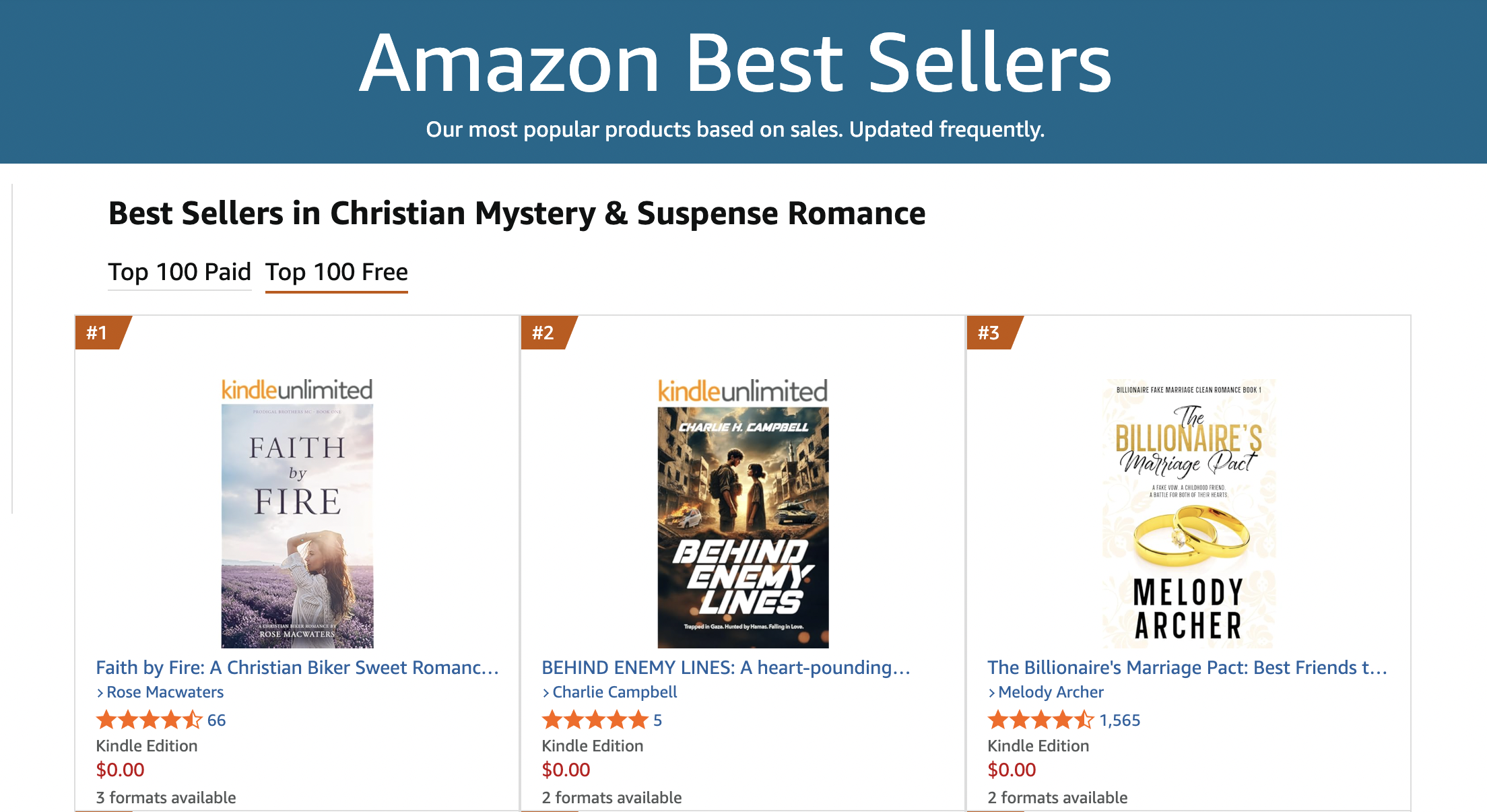Click the #1 rank badge
1487x812 pixels.
(98, 333)
